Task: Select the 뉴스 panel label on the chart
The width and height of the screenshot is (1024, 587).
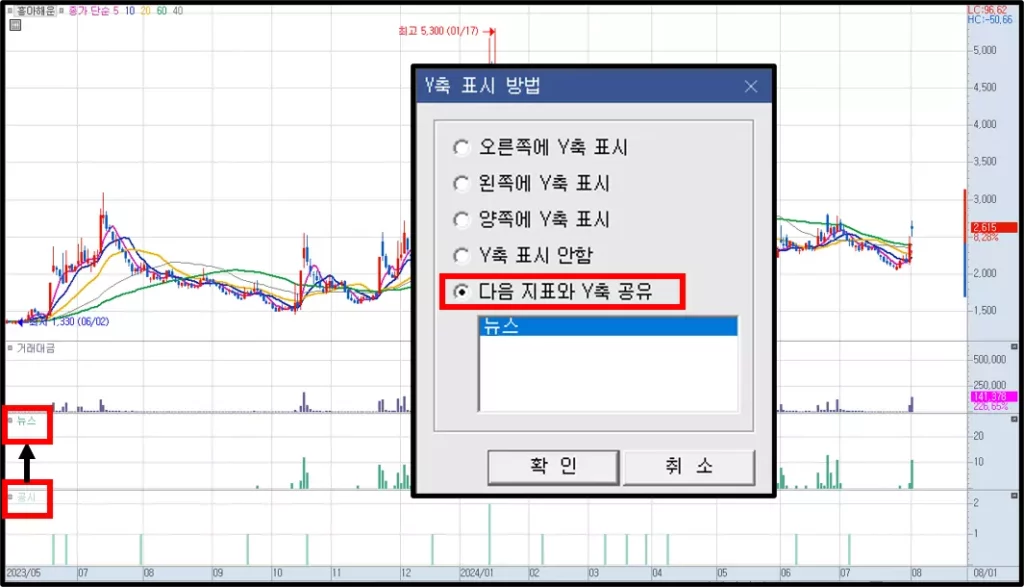Action: 26,420
